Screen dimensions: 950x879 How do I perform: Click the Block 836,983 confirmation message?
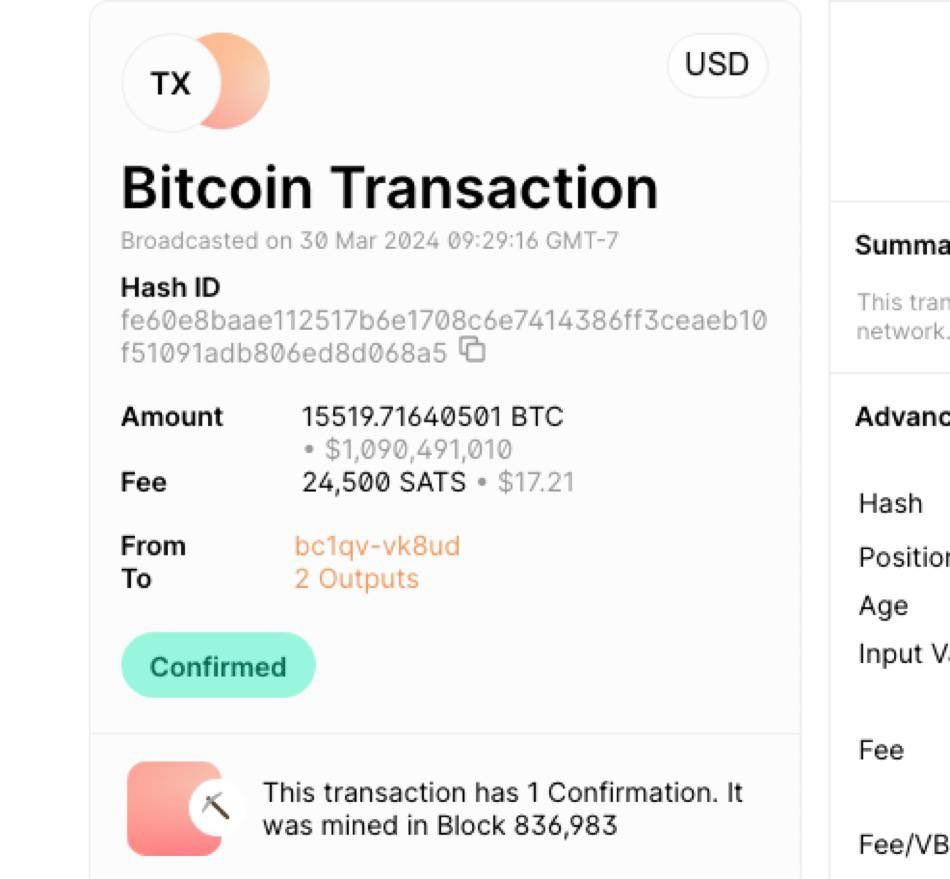pos(502,809)
